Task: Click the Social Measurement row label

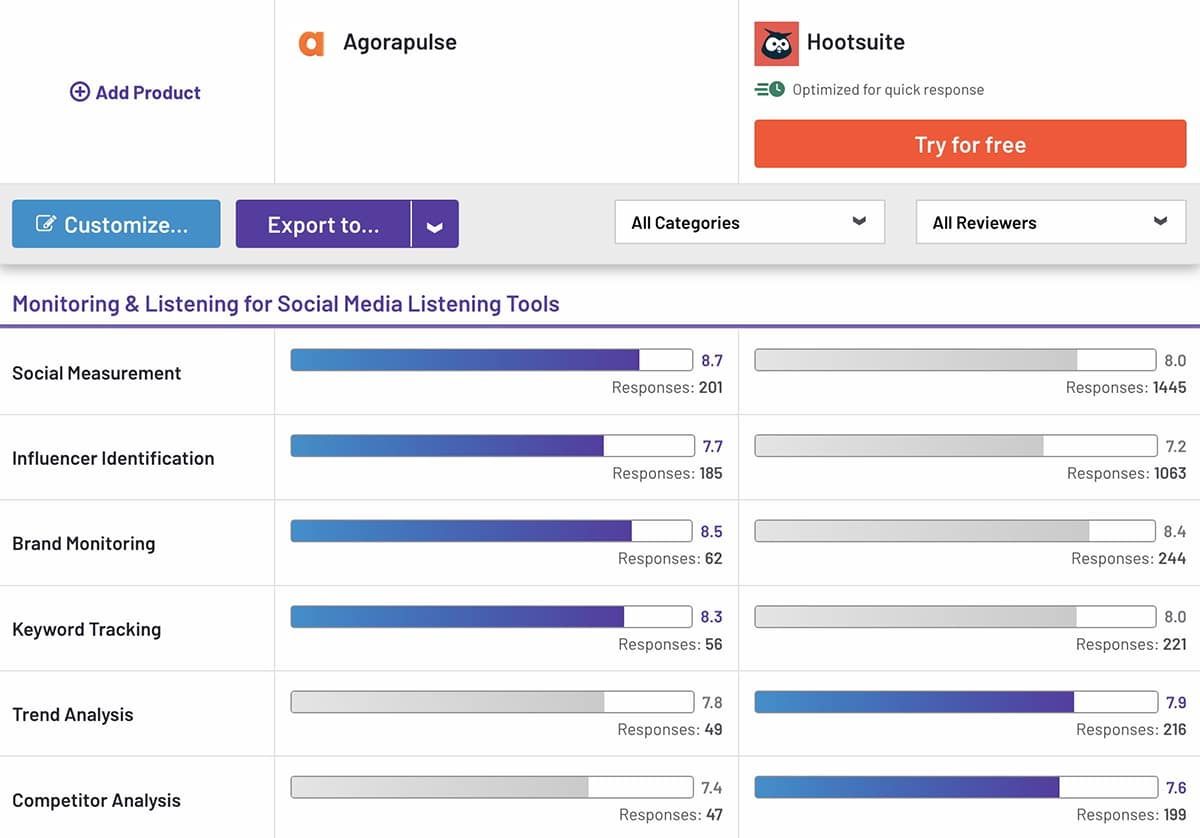Action: (97, 373)
